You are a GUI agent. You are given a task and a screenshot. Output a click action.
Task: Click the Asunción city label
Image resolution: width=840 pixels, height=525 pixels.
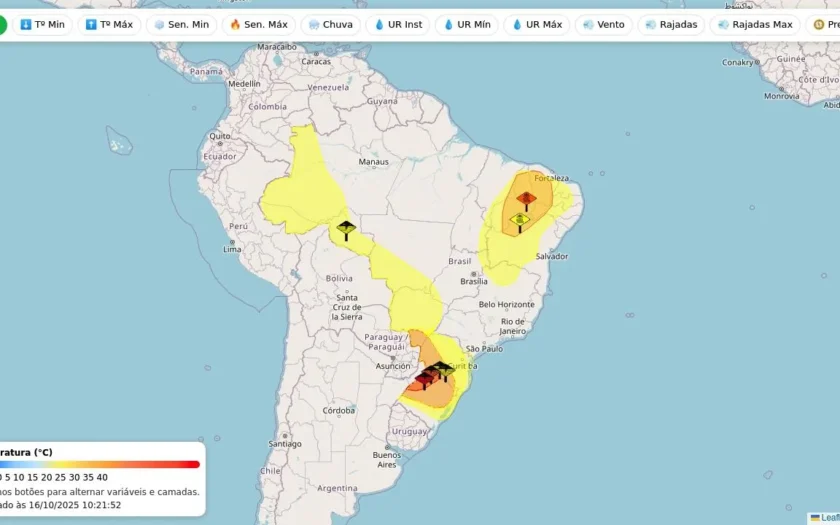393,366
